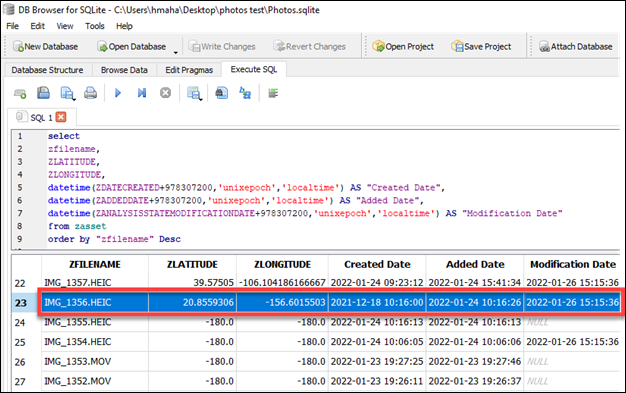Click the Save SQL file icon

point(44,93)
